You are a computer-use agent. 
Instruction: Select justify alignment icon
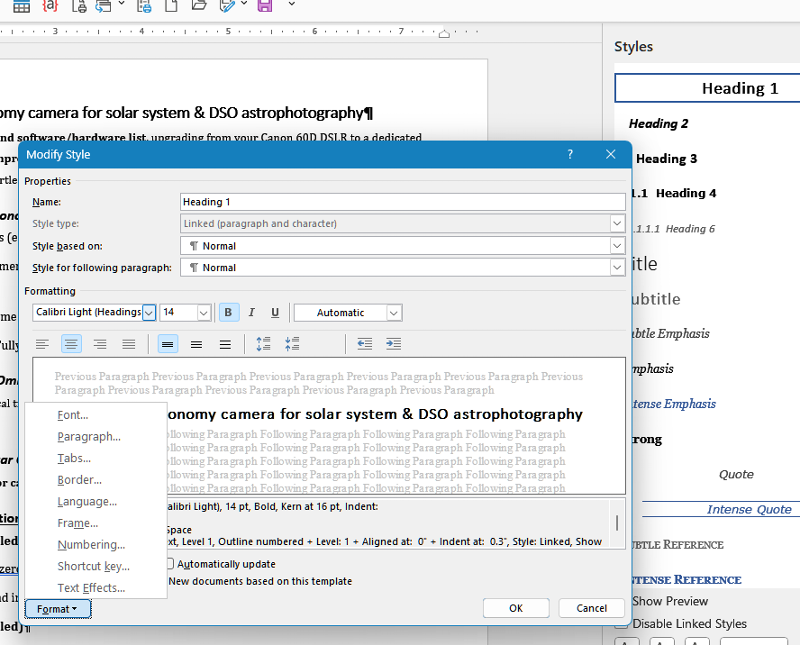129,344
